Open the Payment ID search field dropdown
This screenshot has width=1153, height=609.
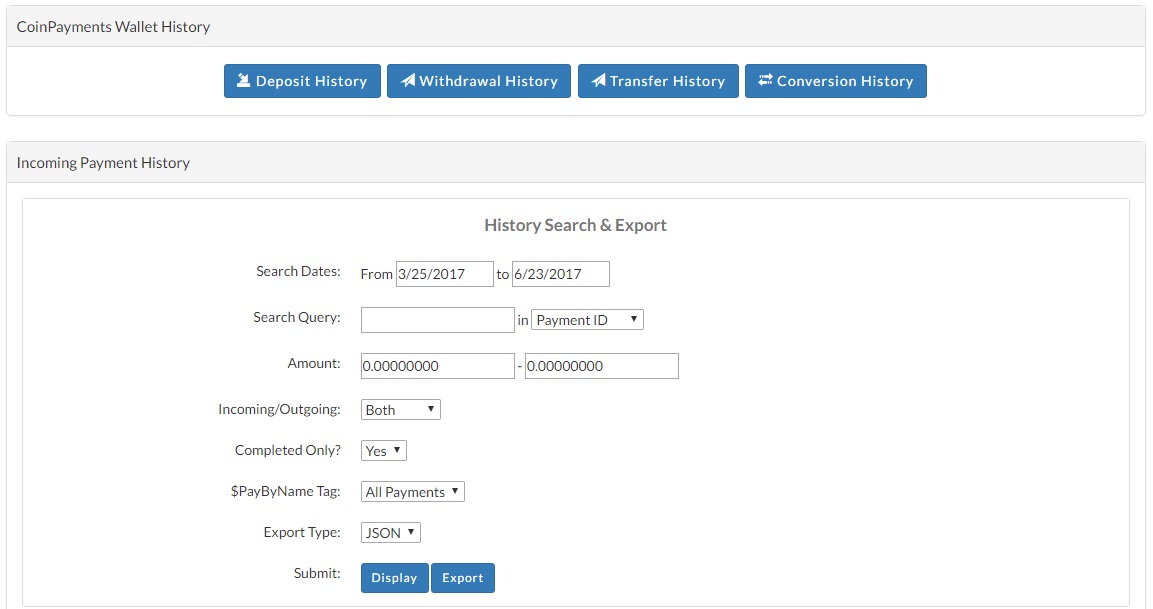[587, 320]
